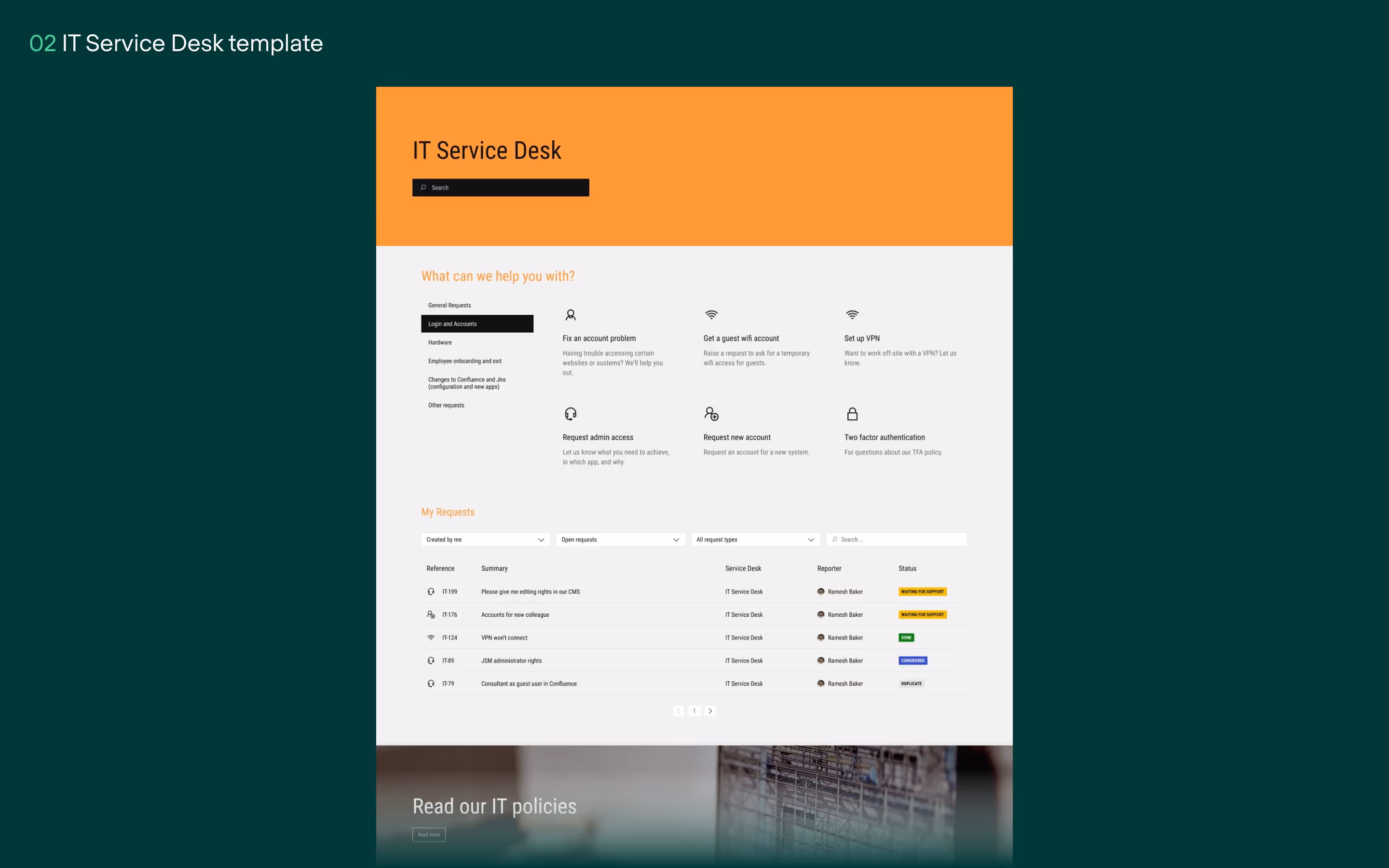Select the Hardware category
This screenshot has height=868, width=1389.
tap(440, 343)
